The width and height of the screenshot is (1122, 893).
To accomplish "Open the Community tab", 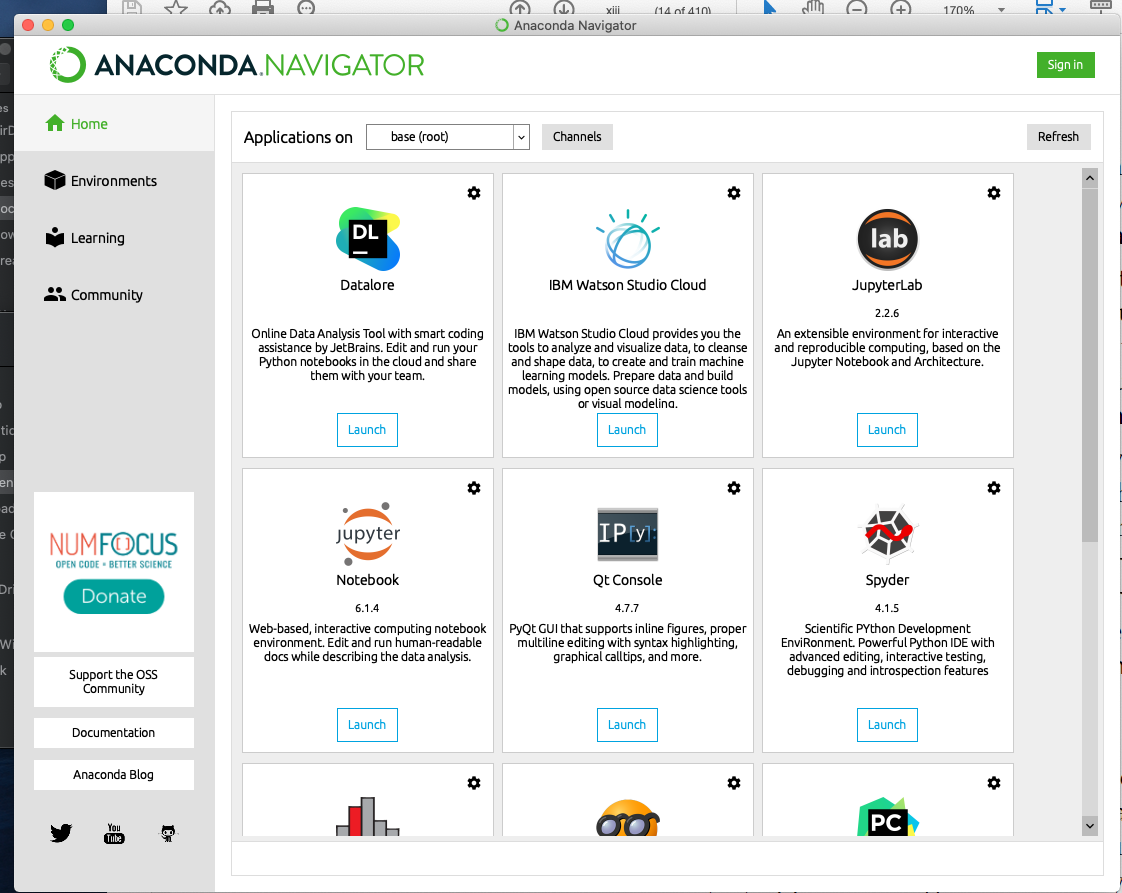I will pyautogui.click(x=106, y=295).
